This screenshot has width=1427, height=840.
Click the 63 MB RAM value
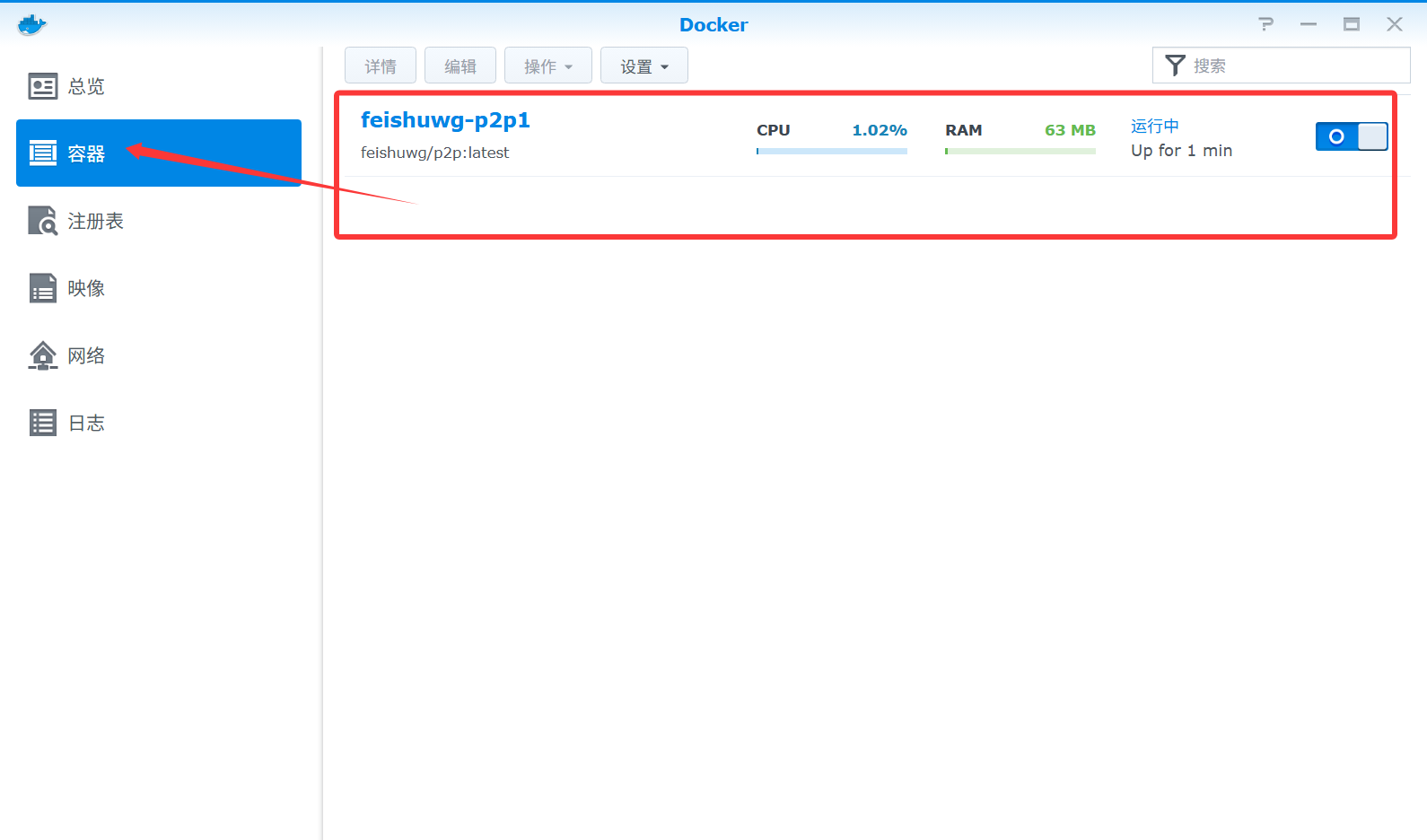(x=1070, y=130)
